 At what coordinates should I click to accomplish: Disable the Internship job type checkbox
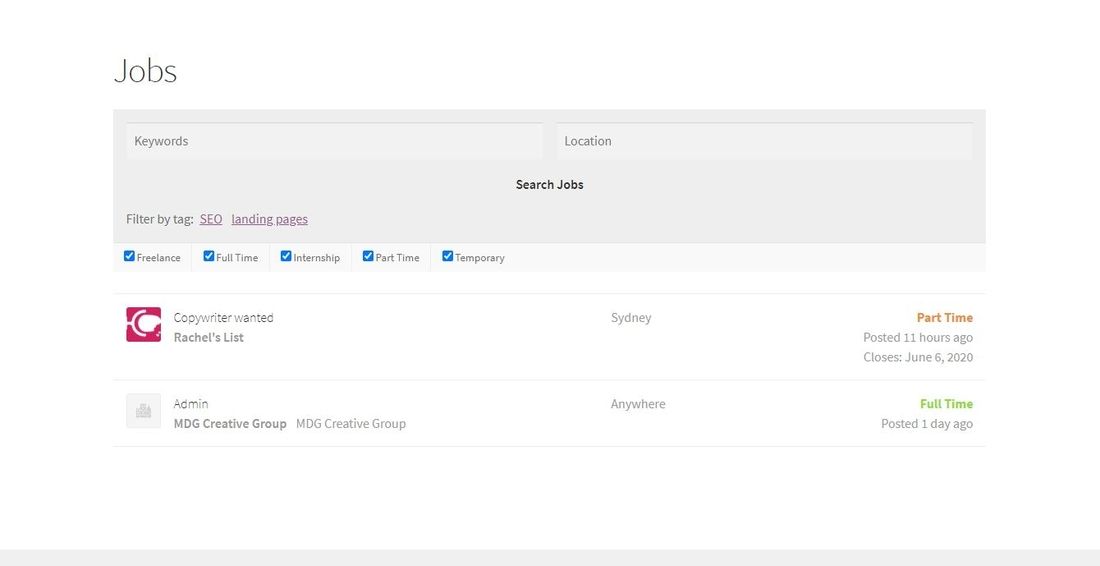coord(286,256)
